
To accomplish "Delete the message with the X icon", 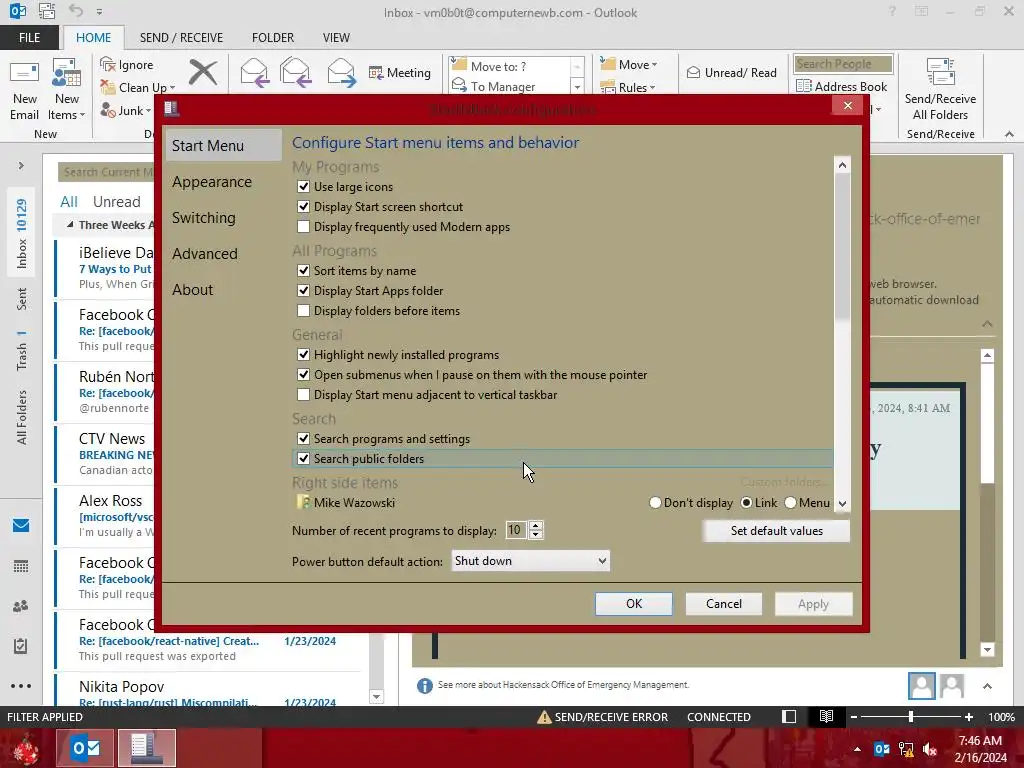I will pos(203,72).
